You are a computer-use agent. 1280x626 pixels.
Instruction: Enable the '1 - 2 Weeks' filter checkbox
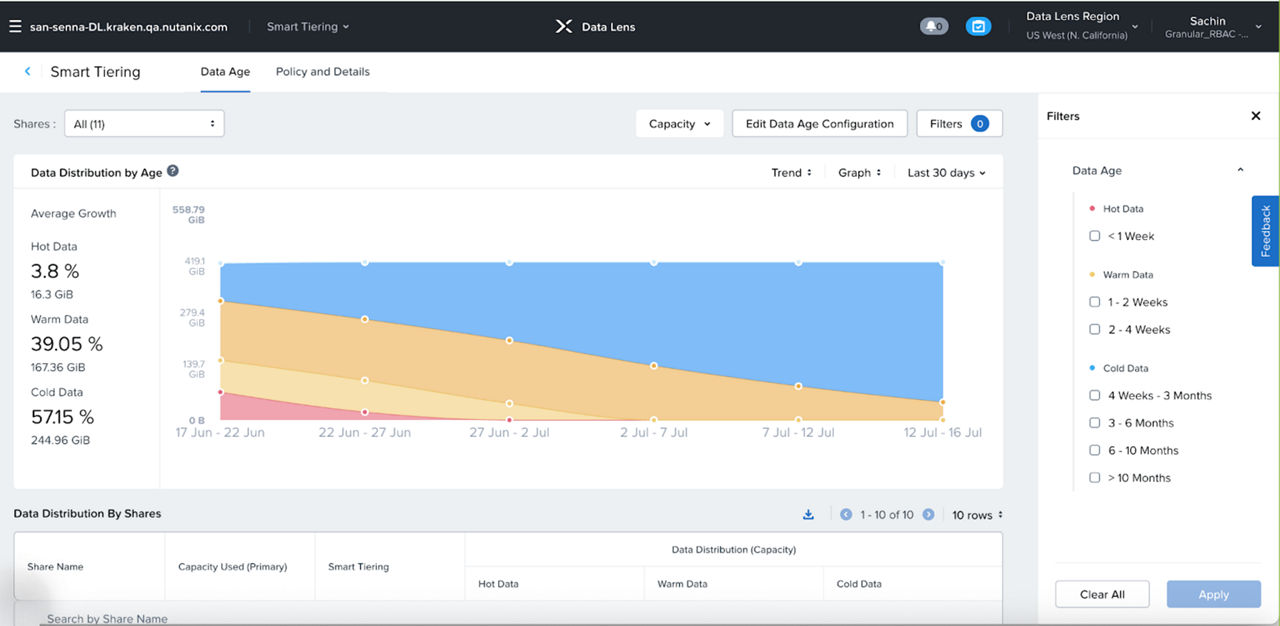tap(1095, 302)
